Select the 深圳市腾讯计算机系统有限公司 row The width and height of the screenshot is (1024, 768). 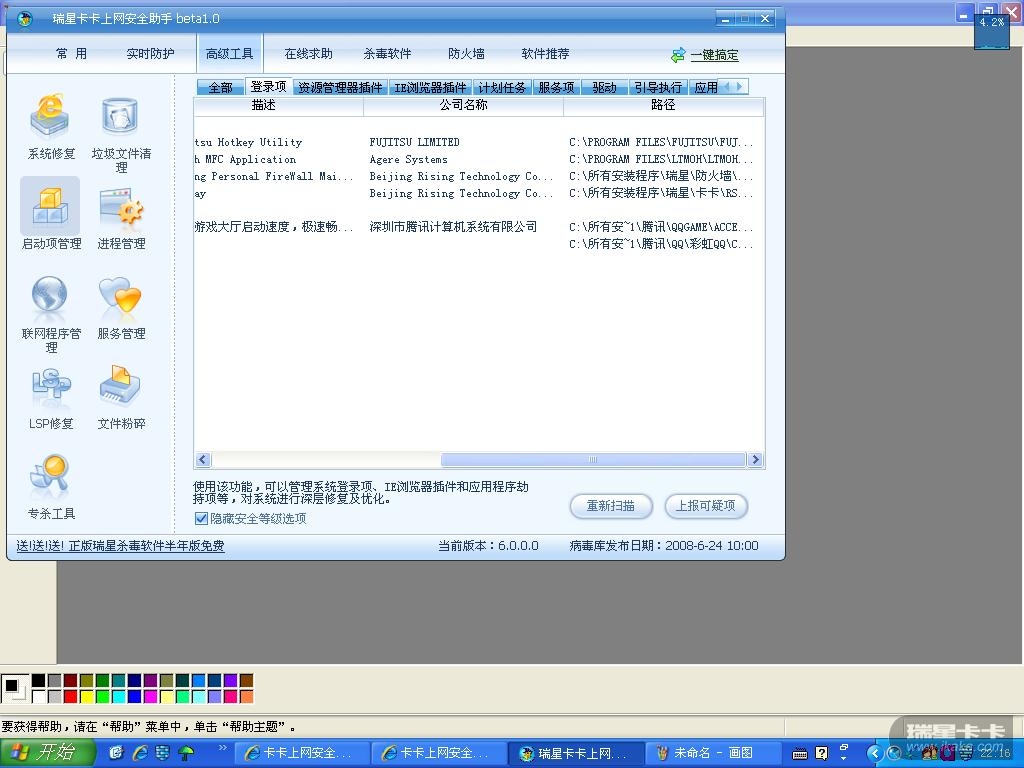click(x=479, y=227)
